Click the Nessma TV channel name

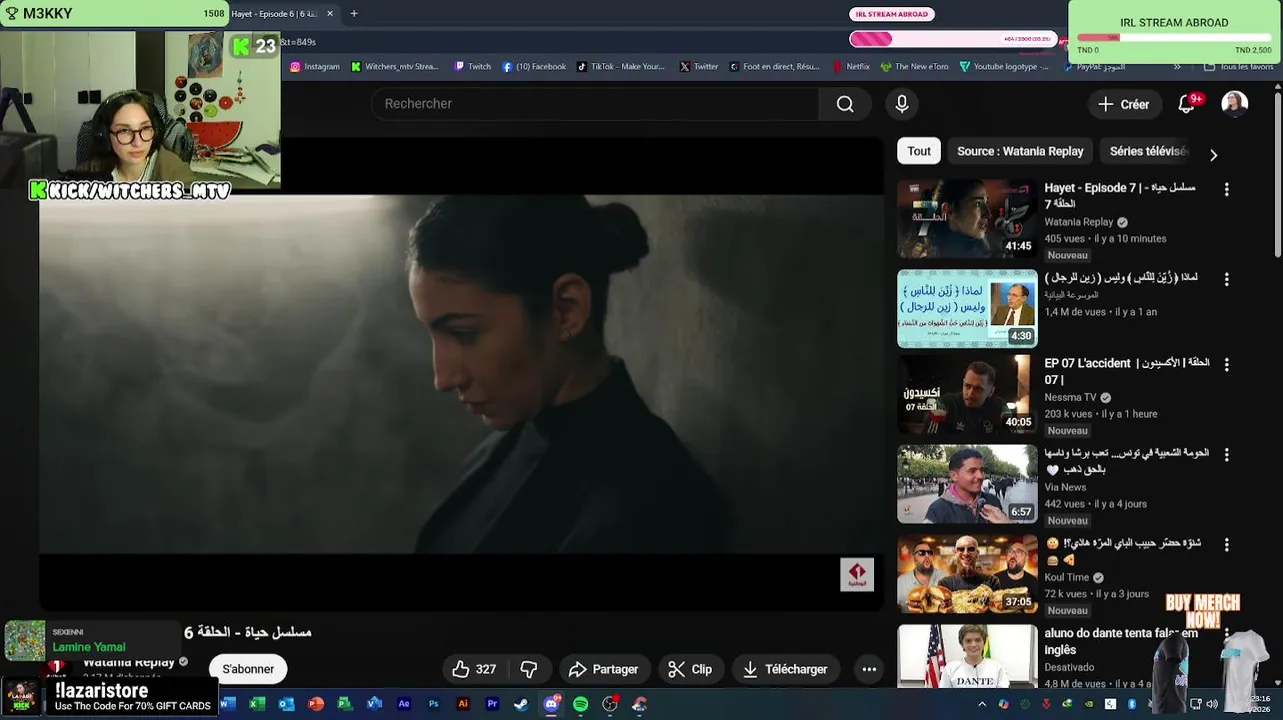1071,397
